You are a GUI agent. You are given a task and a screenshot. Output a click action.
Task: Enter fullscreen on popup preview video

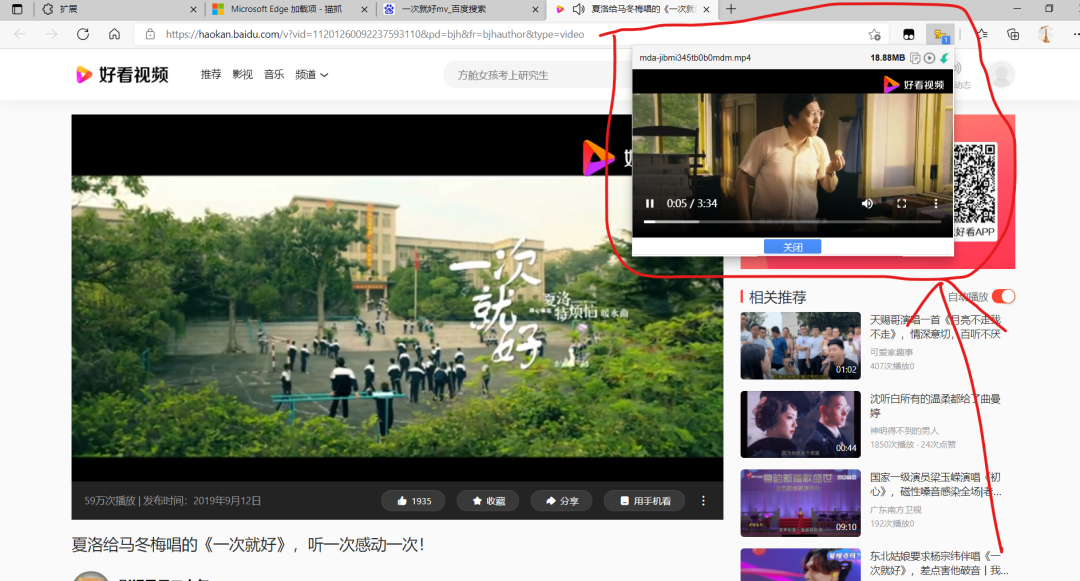click(x=902, y=204)
